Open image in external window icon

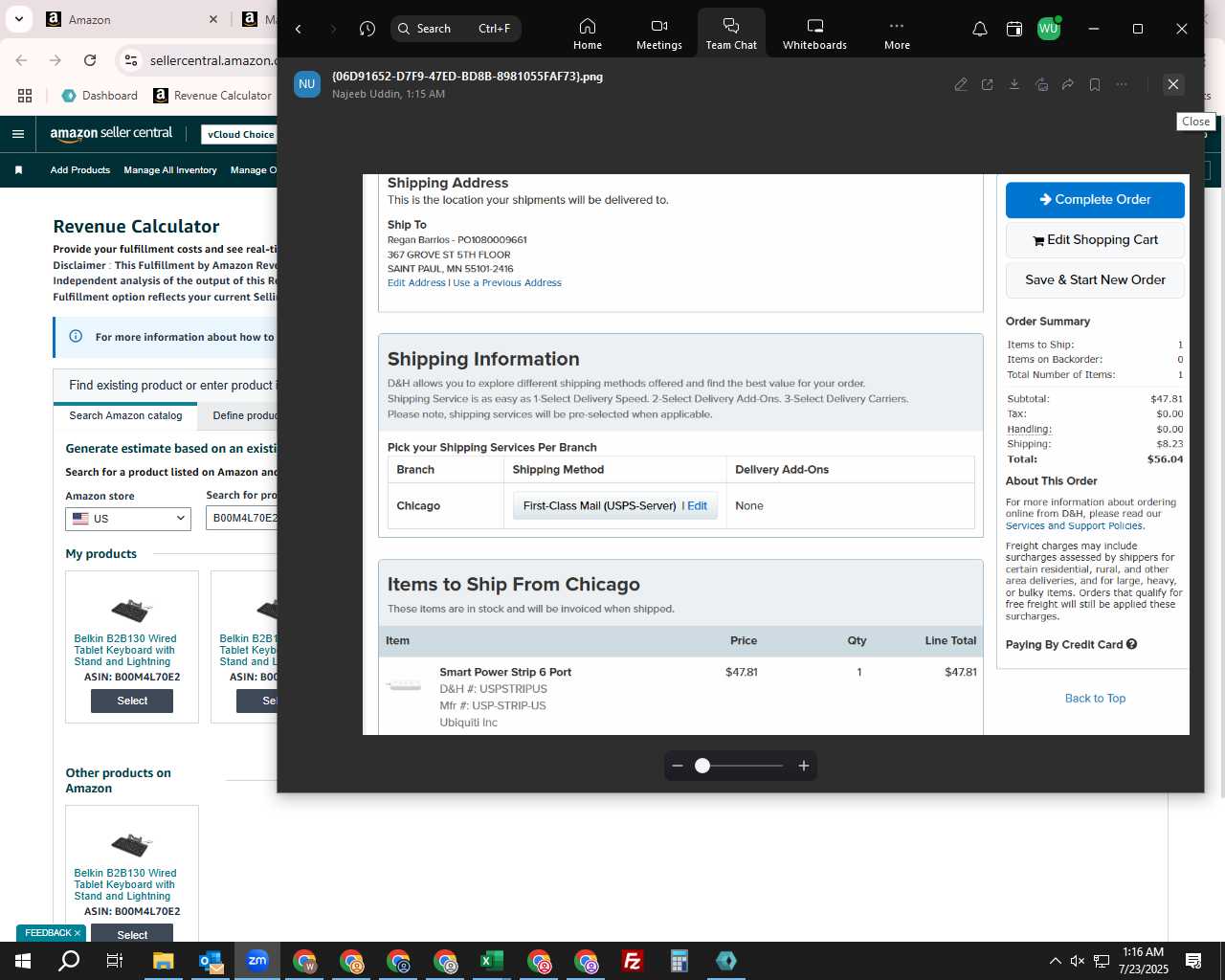[x=988, y=84]
